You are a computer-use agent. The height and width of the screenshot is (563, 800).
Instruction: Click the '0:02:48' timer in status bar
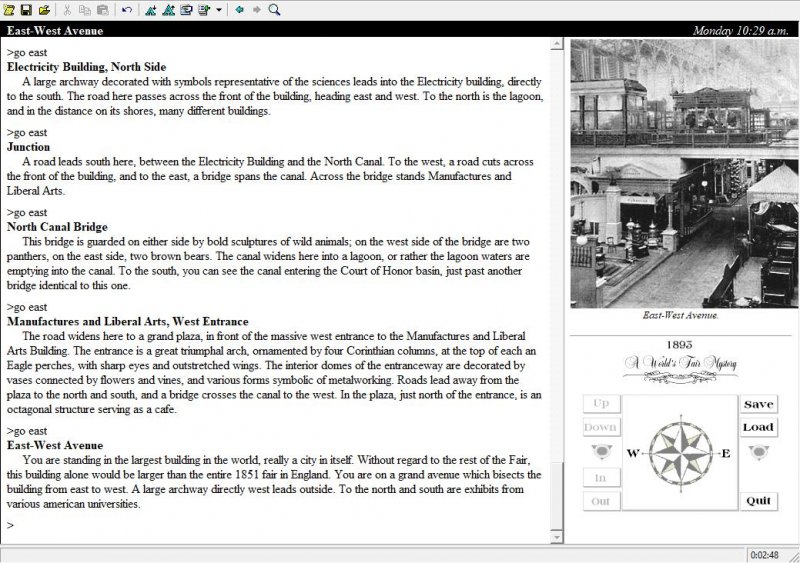(x=764, y=555)
